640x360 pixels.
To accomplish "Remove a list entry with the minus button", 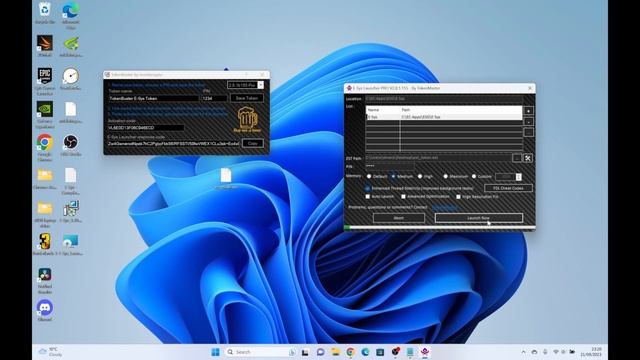I will 528,122.
